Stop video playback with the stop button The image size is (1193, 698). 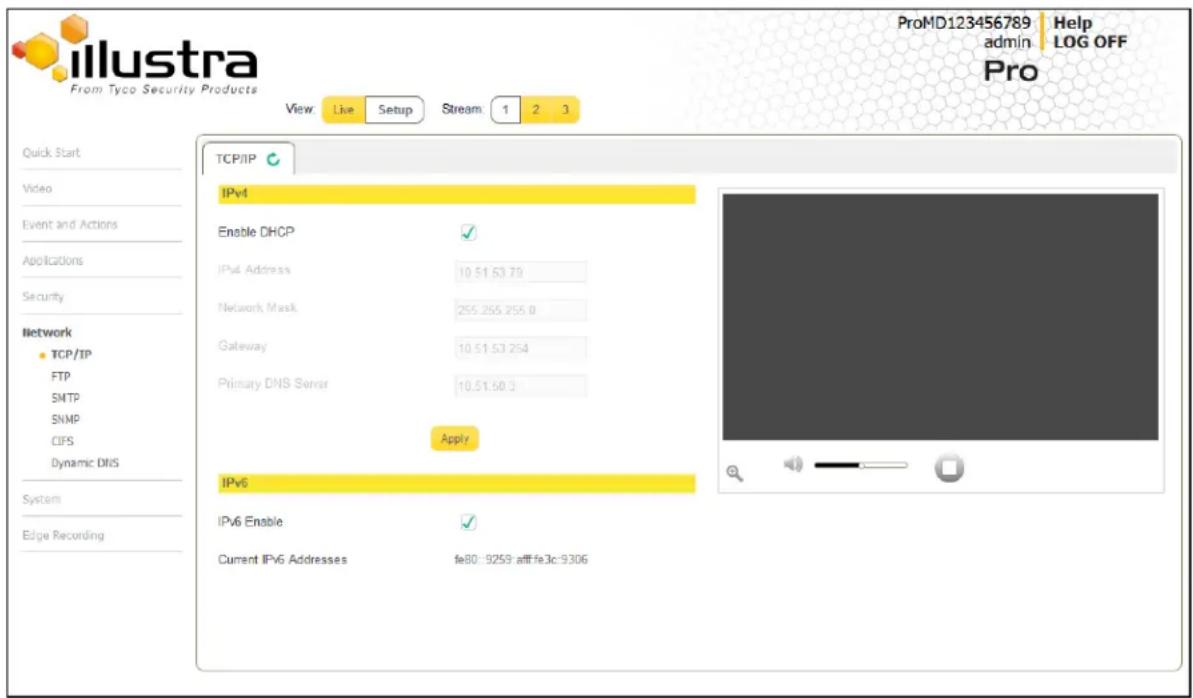(949, 468)
